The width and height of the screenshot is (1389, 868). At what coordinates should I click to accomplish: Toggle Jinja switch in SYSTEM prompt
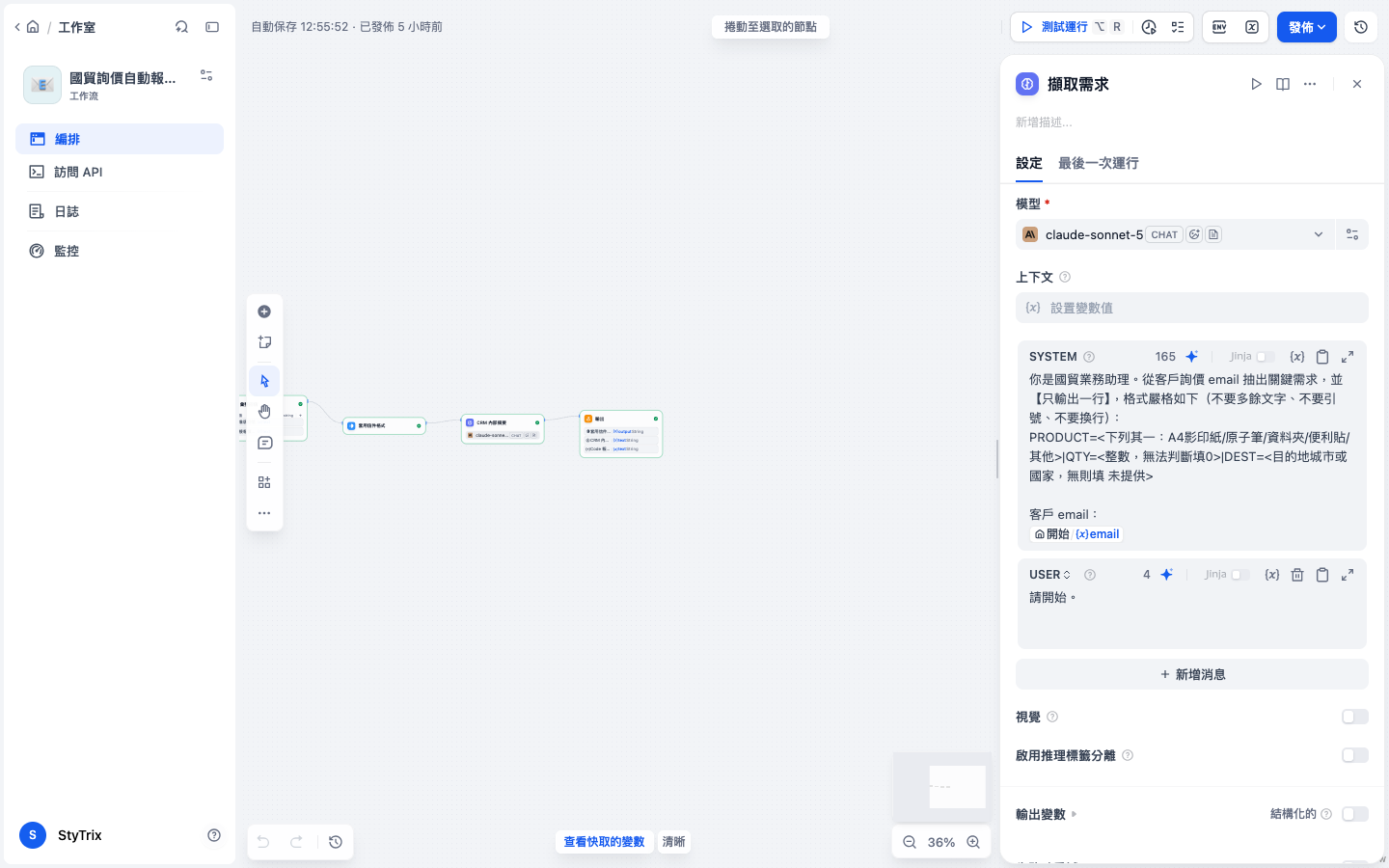click(1266, 357)
